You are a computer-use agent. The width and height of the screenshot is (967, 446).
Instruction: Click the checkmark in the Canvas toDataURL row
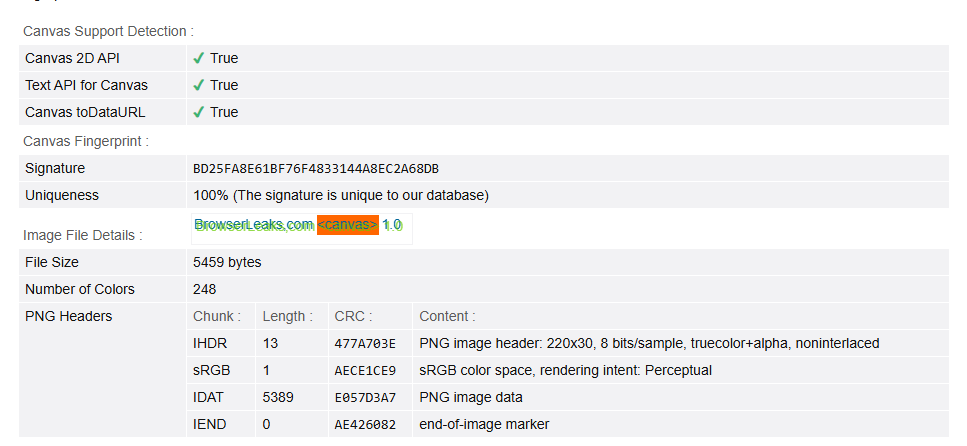coord(199,112)
